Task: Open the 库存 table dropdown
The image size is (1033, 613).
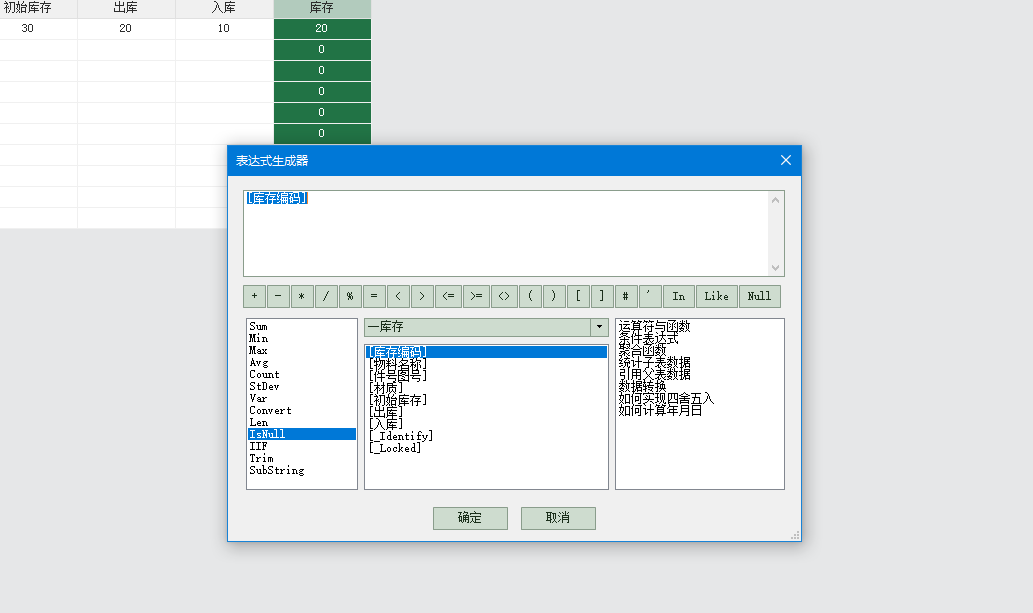Action: point(599,327)
